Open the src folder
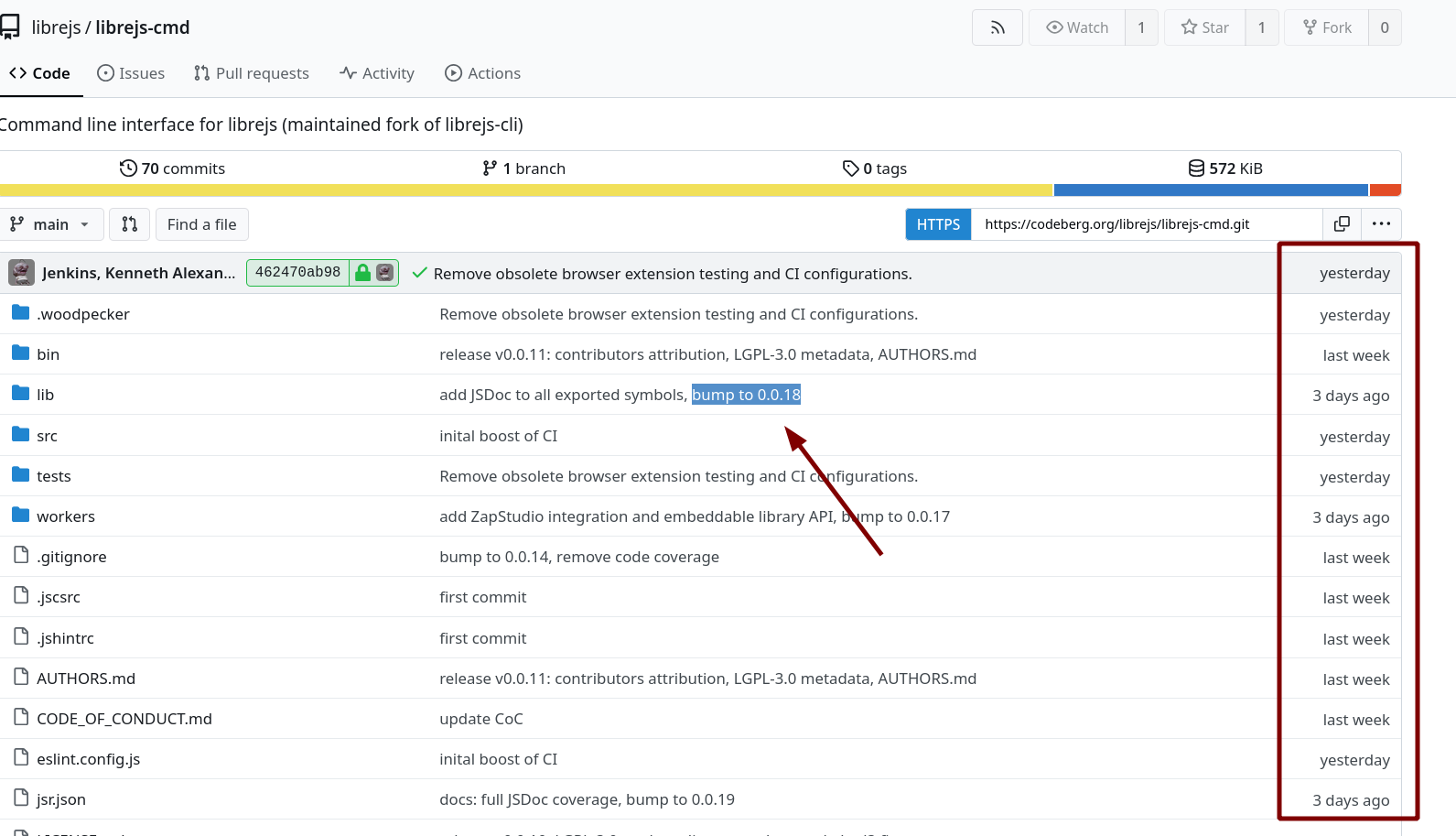The image size is (1456, 836). [48, 436]
